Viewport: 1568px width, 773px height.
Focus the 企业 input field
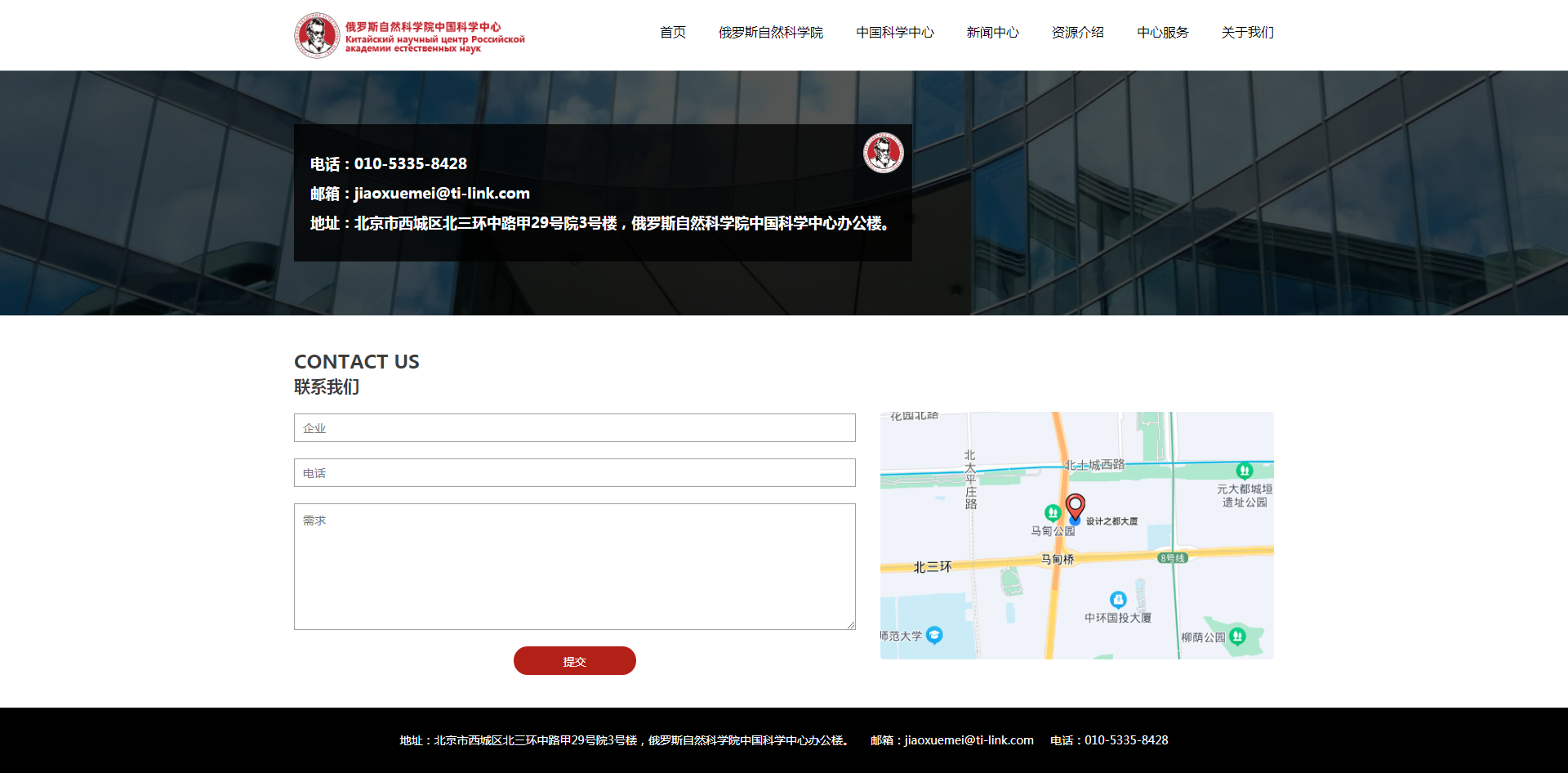pos(574,428)
